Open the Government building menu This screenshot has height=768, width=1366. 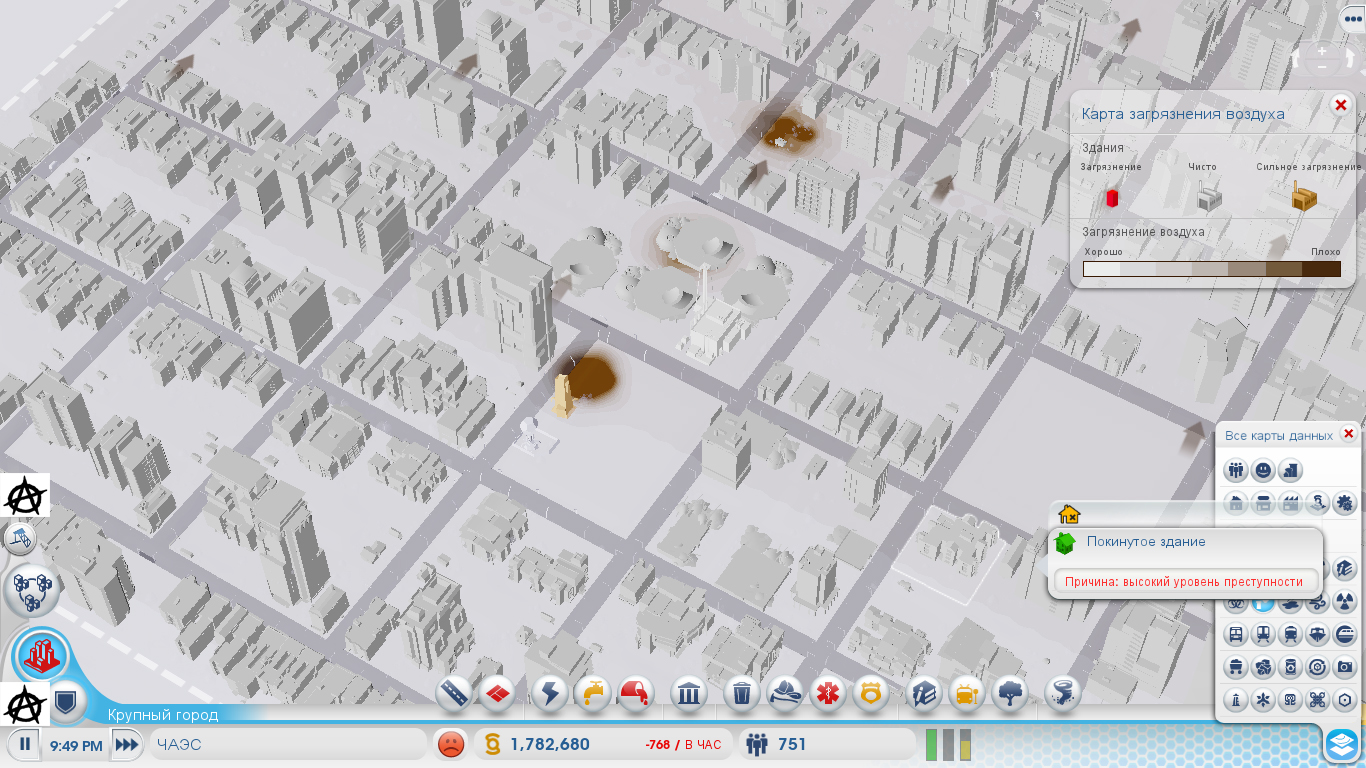click(x=689, y=693)
